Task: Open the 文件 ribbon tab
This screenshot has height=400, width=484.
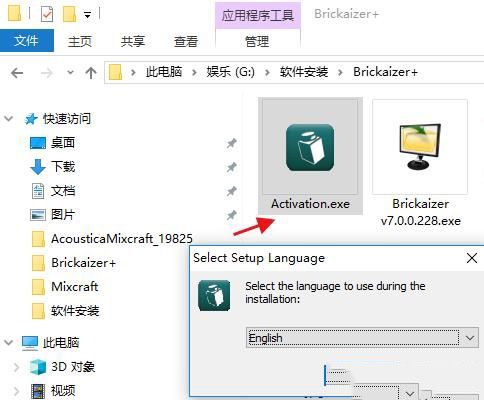Action: click(27, 41)
